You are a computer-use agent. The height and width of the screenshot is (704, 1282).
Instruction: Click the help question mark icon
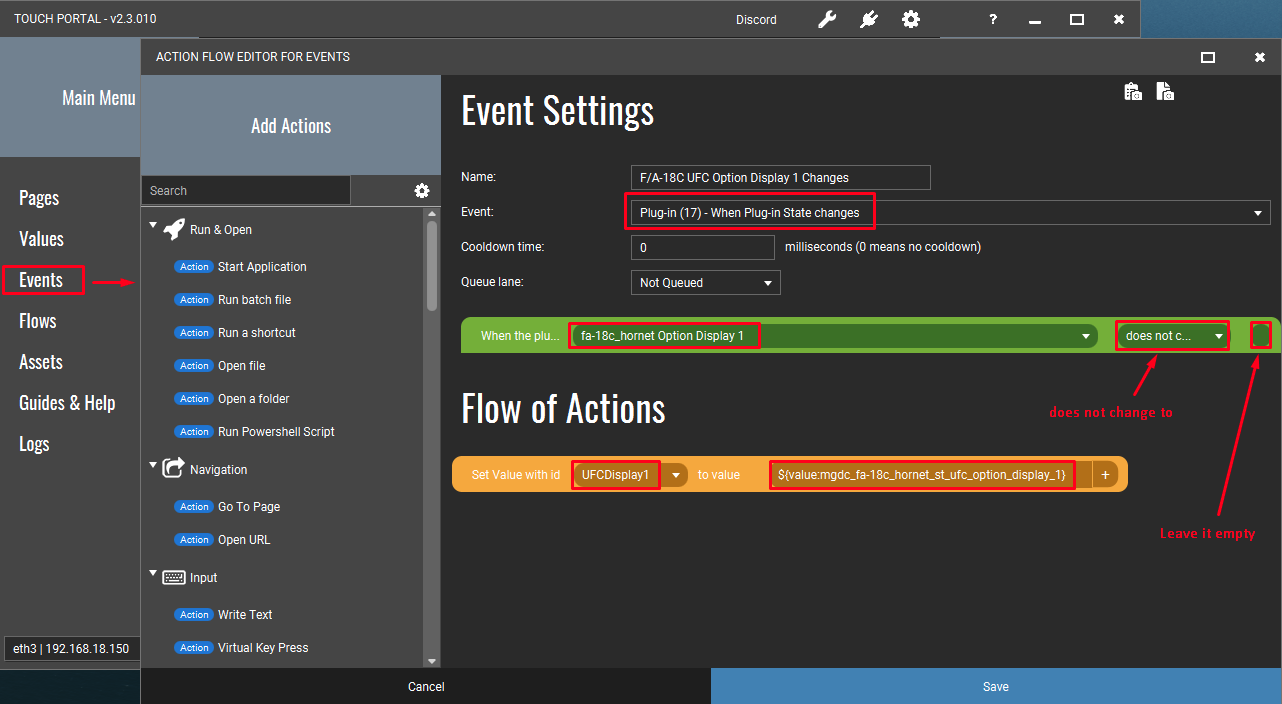pyautogui.click(x=993, y=19)
